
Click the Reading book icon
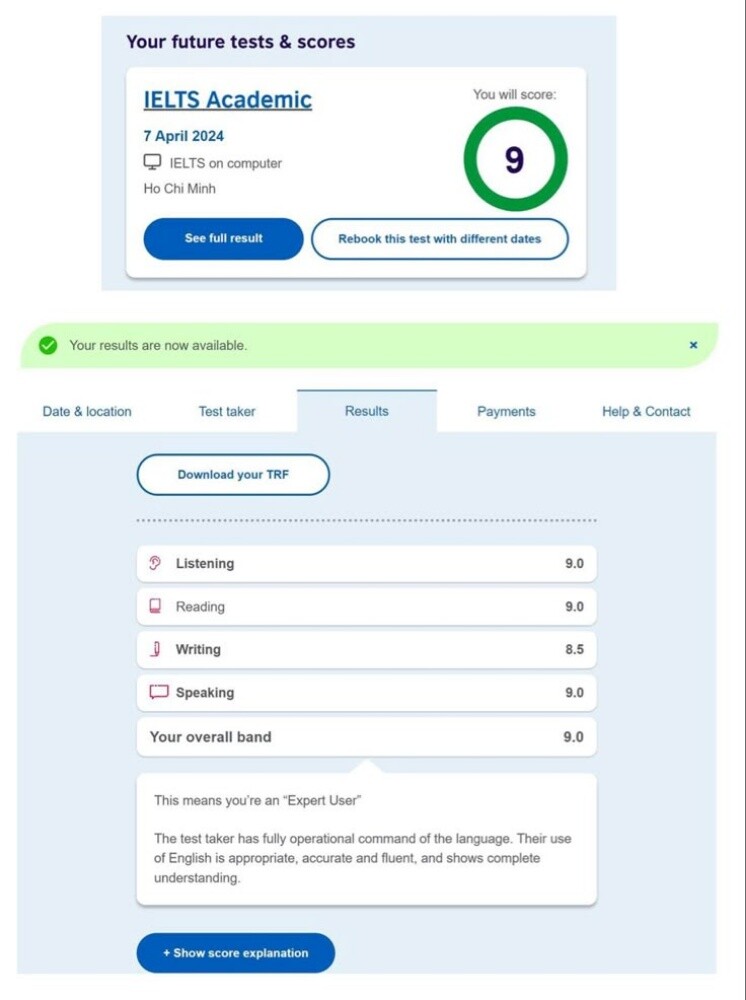pos(155,606)
